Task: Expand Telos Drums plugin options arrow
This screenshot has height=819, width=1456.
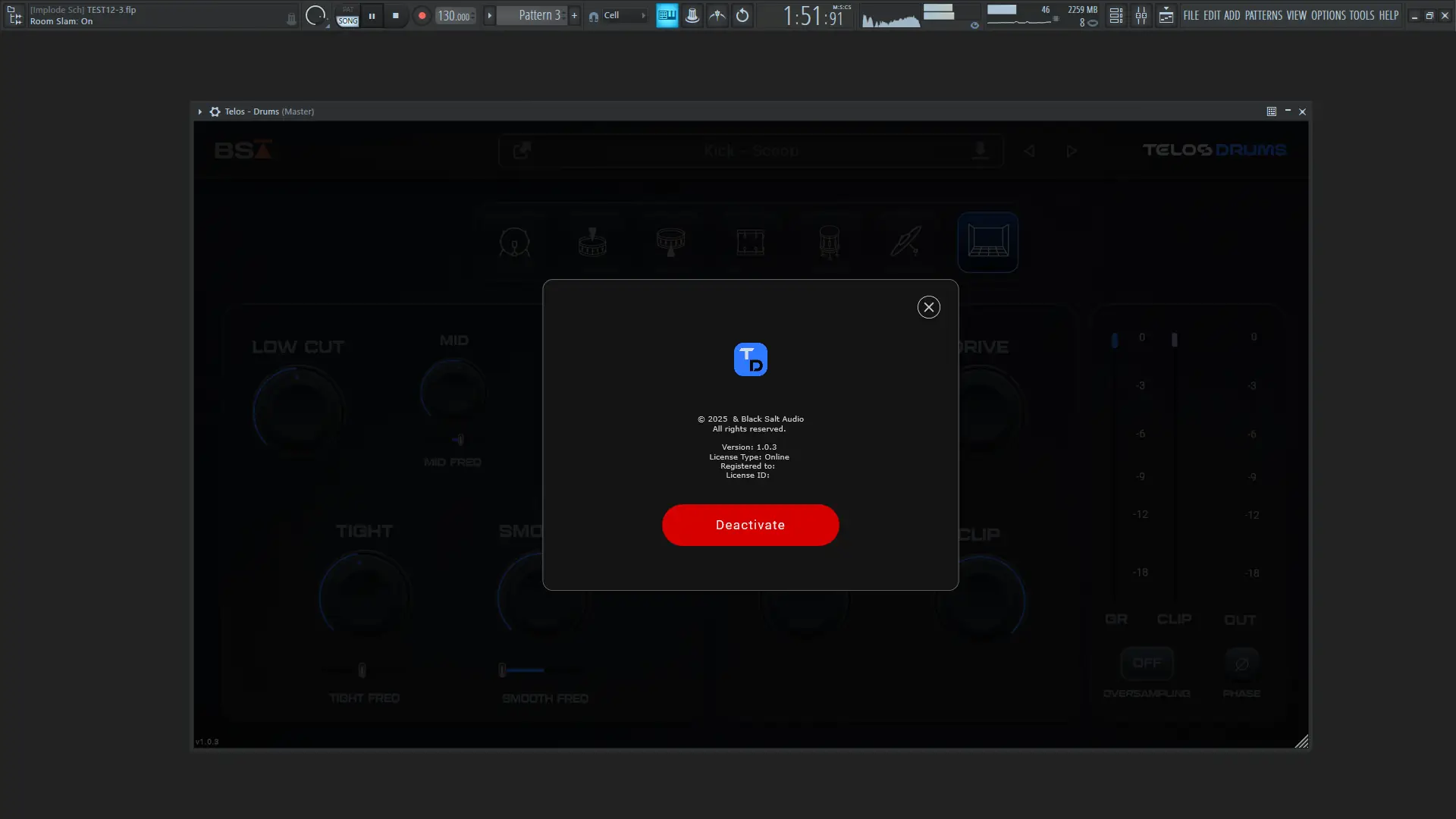Action: point(200,111)
